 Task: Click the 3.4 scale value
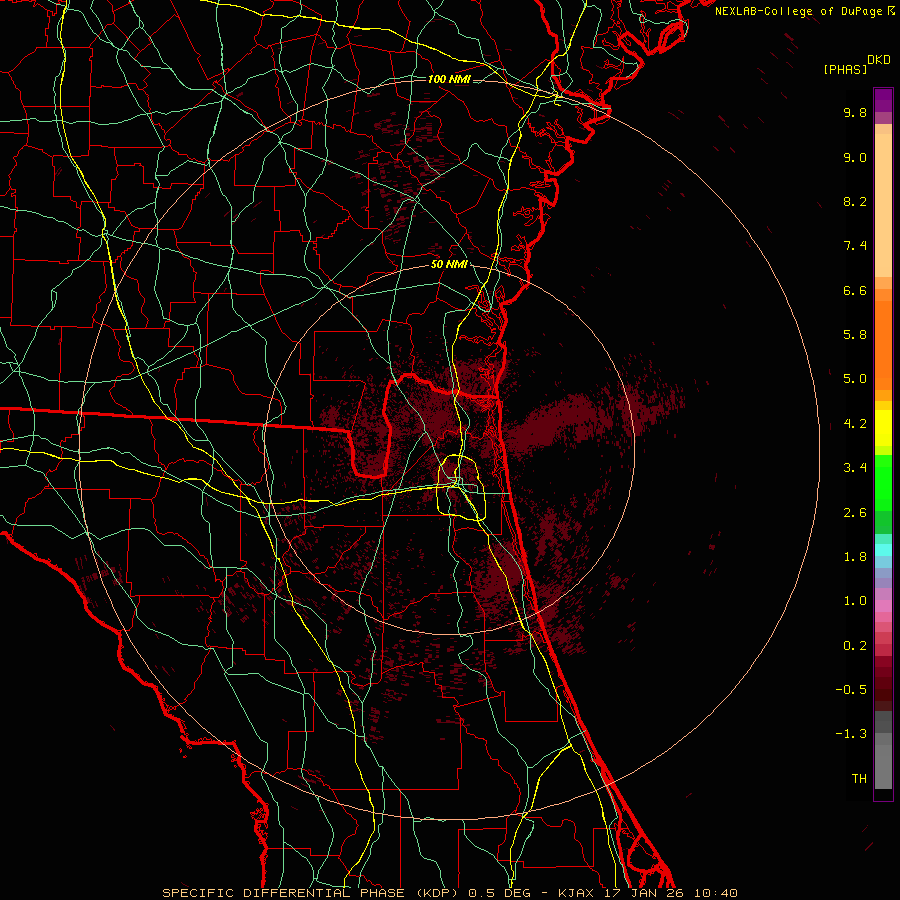(855, 468)
